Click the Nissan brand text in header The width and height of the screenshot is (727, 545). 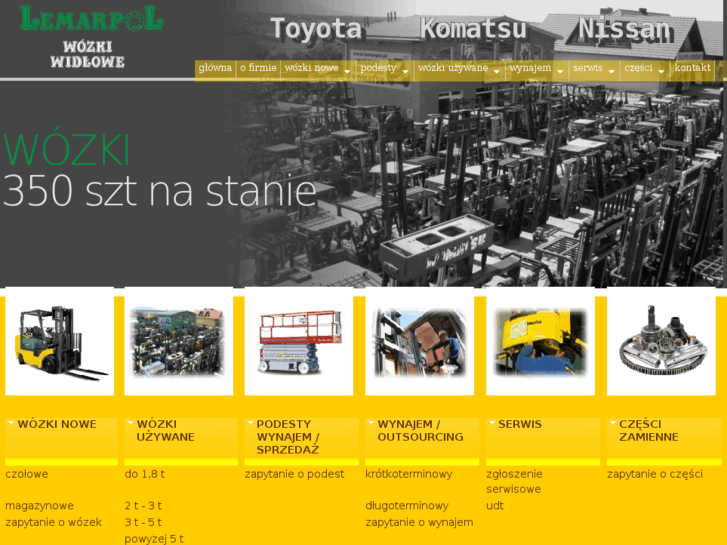[x=625, y=29]
